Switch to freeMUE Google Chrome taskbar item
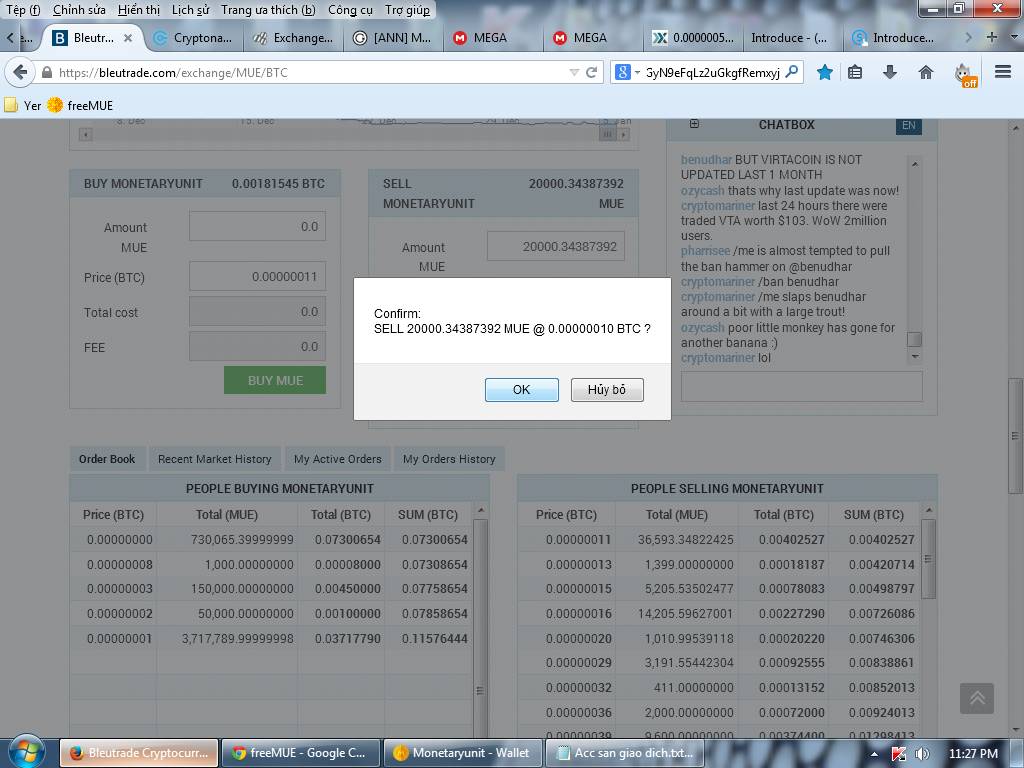Screen dimensions: 1024x768 301,752
